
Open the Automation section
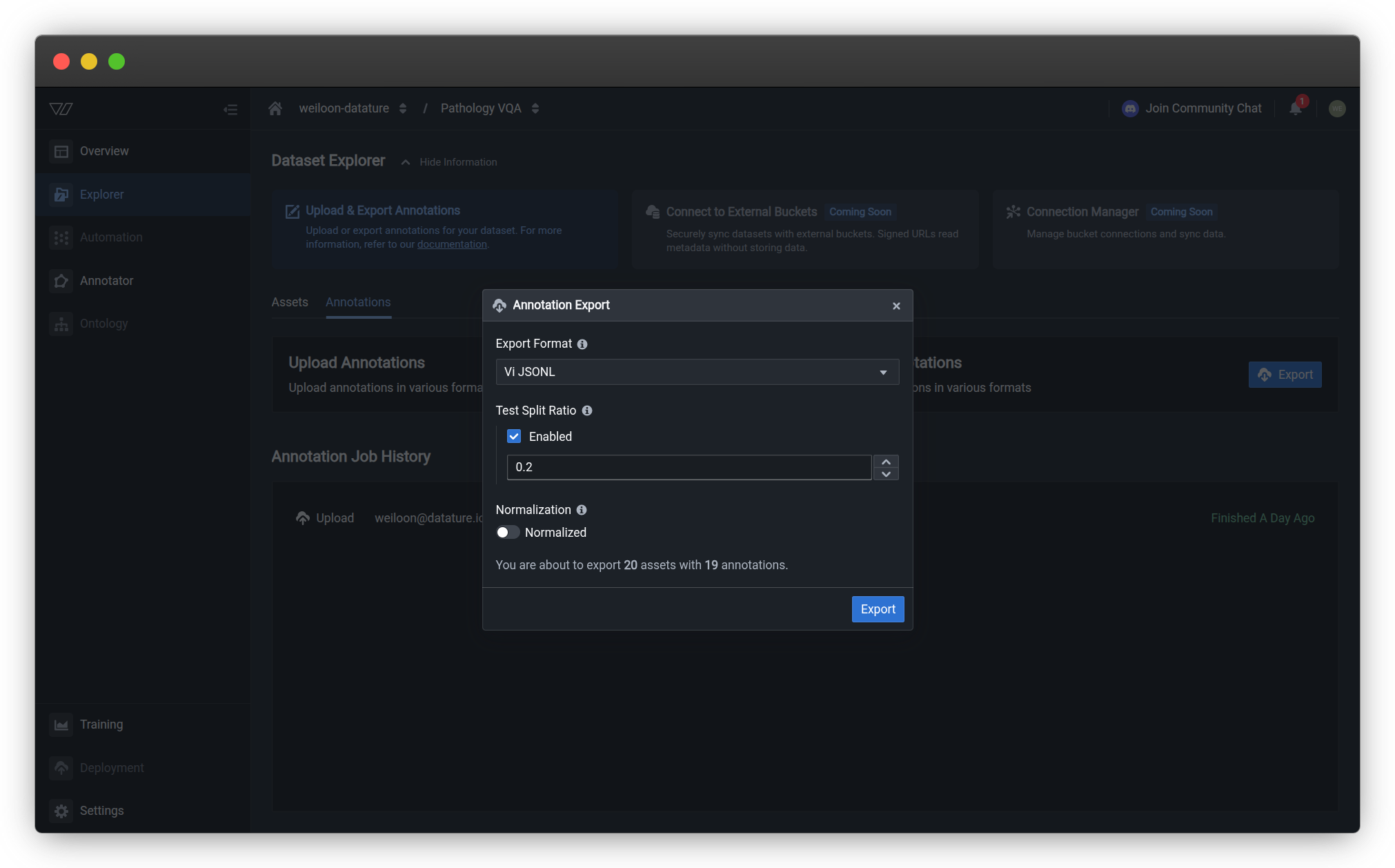(110, 237)
